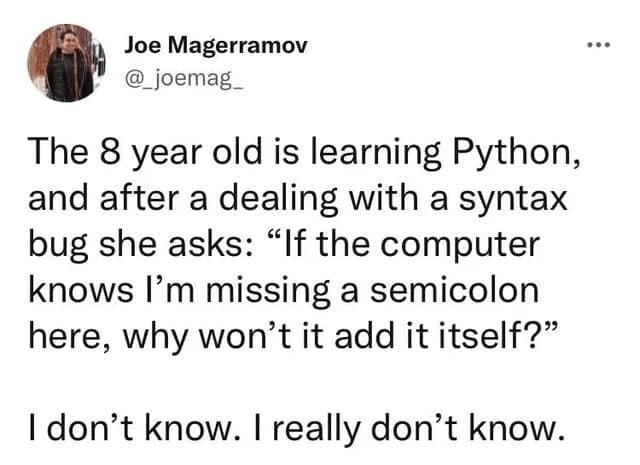Click the word "learning" in the tweet
The image size is (640, 465).
[x=376, y=155]
